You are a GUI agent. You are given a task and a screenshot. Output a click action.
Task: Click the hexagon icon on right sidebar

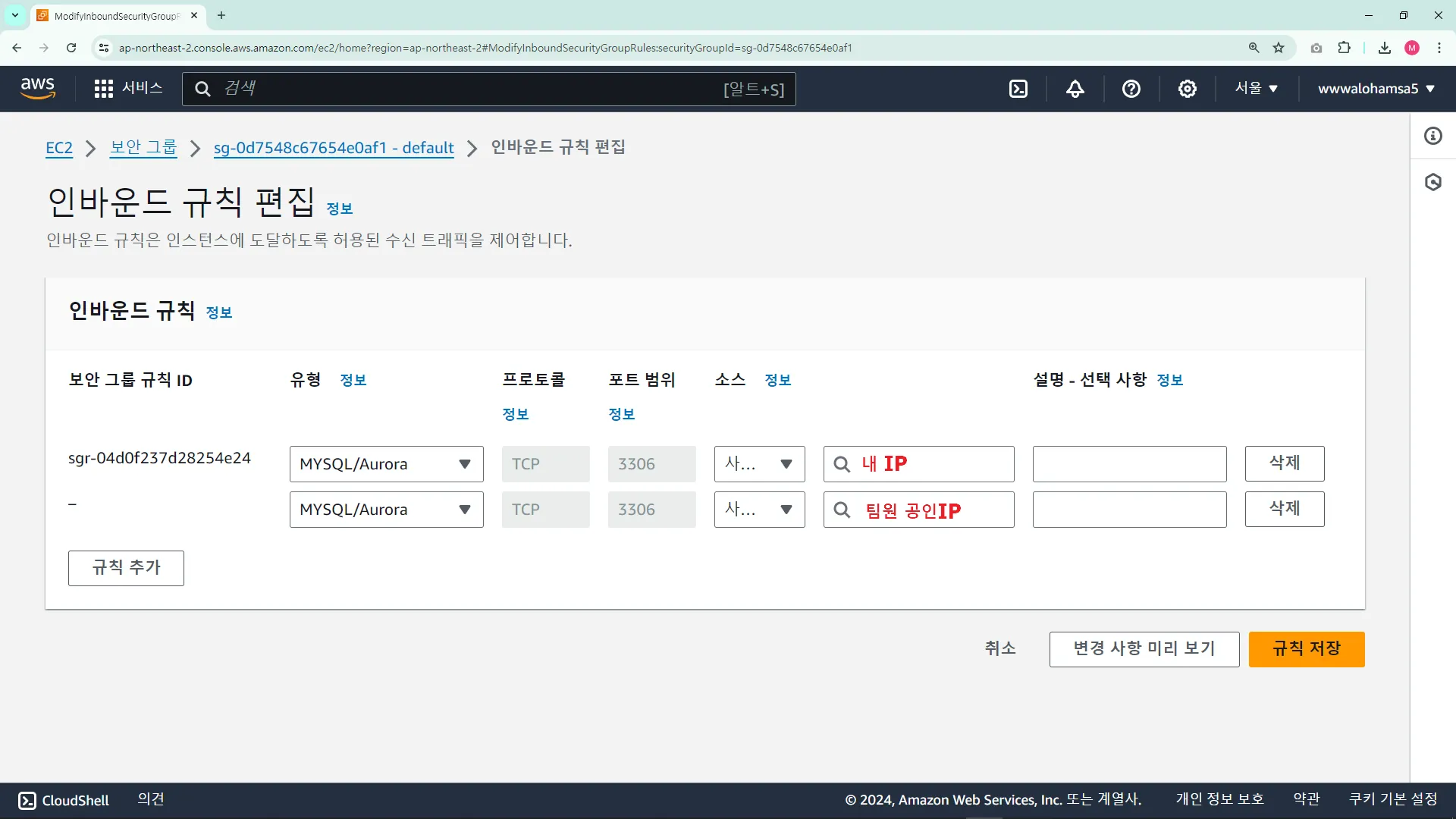[x=1432, y=182]
